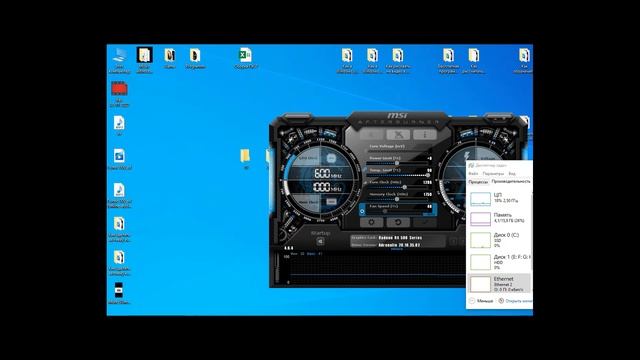
Task: Select the Ethernet performance entry
Action: pyautogui.click(x=500, y=284)
